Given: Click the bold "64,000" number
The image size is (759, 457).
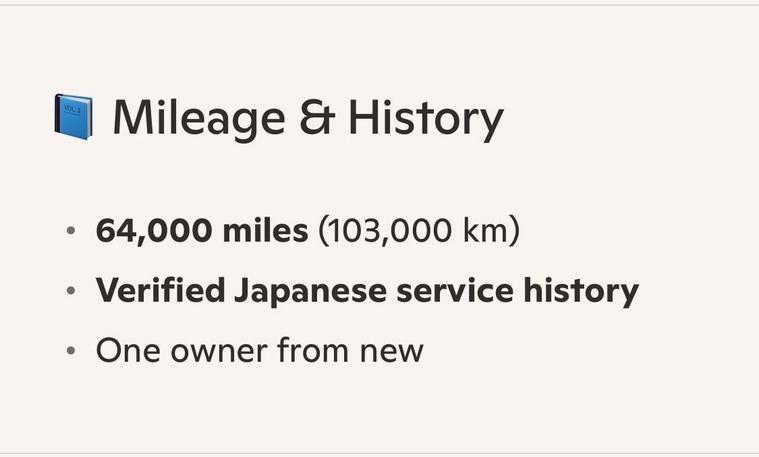Looking at the screenshot, I should click(150, 231).
